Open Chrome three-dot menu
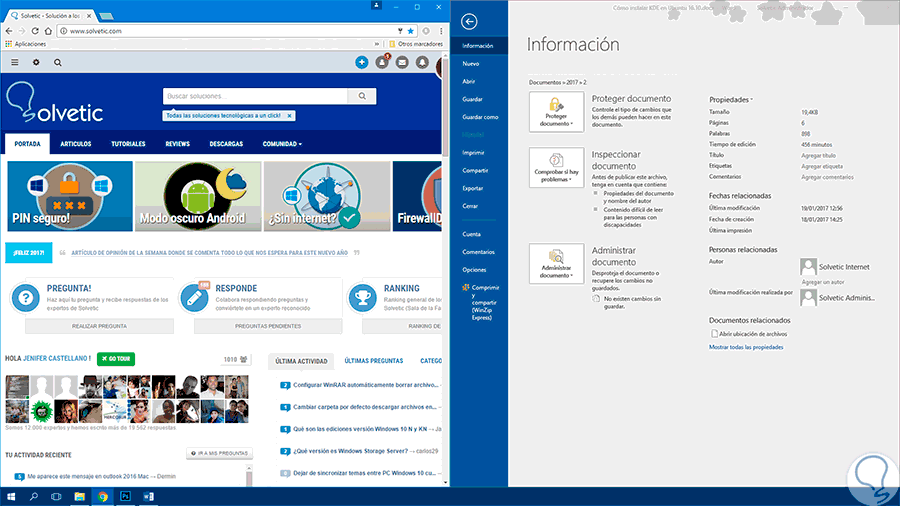Screen dimensions: 900x506 (441, 31)
